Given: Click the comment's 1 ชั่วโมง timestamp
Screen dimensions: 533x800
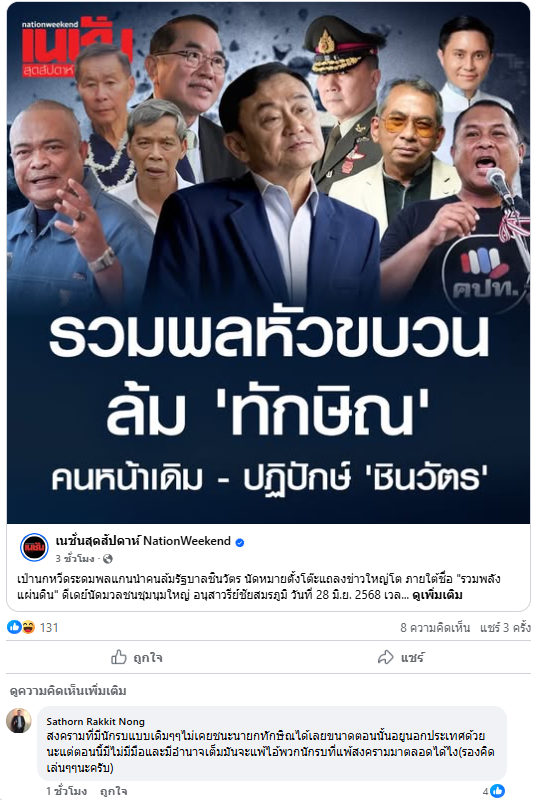Looking at the screenshot, I should point(66,792).
